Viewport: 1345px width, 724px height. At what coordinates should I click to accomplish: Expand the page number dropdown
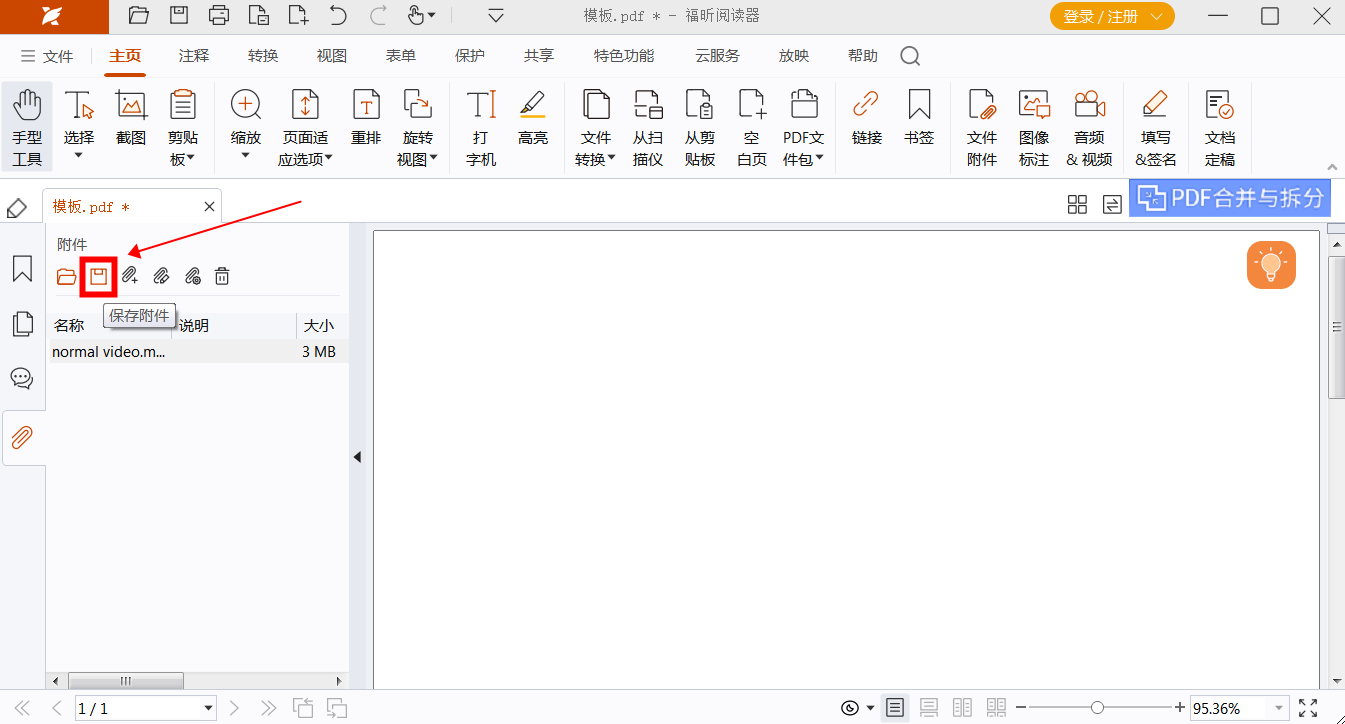tap(208, 708)
